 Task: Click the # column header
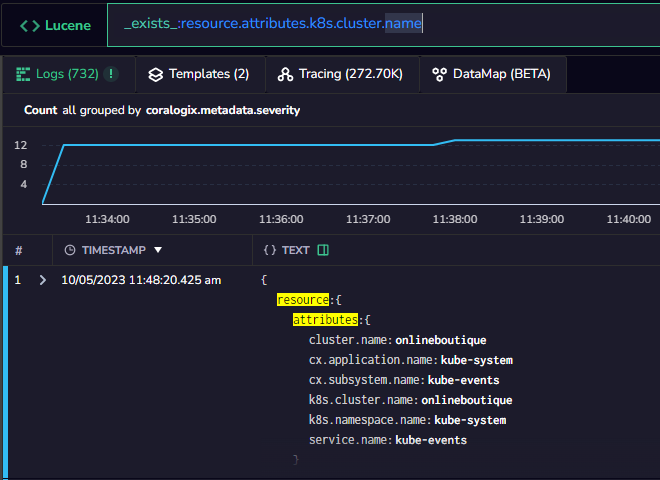point(19,251)
